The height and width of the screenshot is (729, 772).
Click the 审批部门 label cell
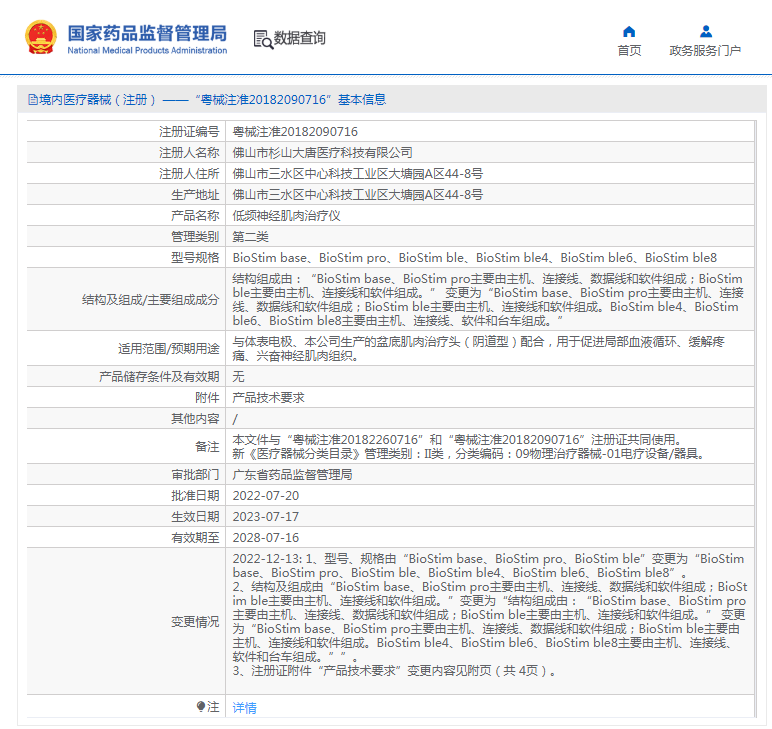(x=195, y=475)
